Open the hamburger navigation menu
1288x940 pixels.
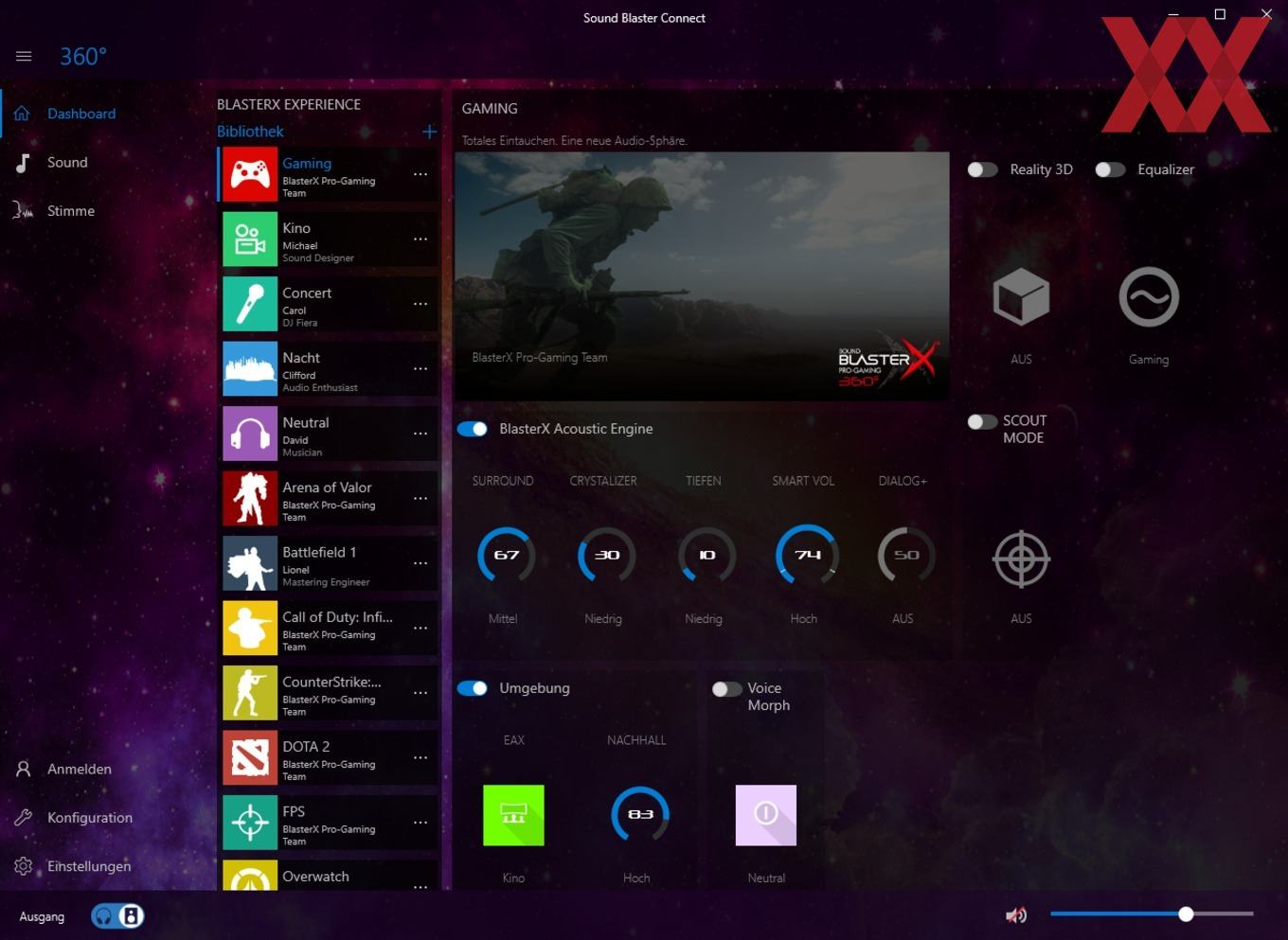pos(24,57)
